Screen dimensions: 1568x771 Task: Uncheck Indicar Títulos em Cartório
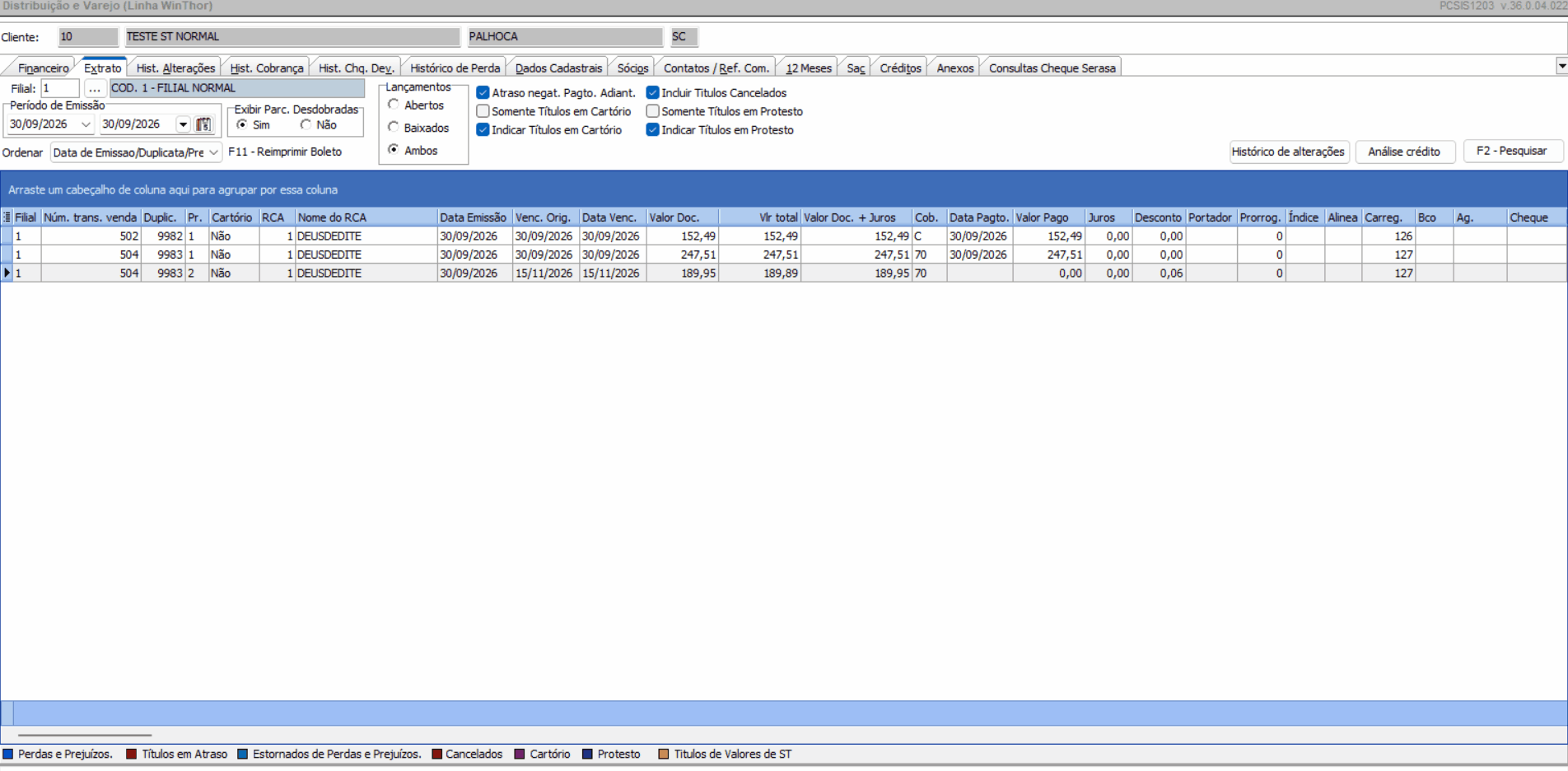[483, 130]
